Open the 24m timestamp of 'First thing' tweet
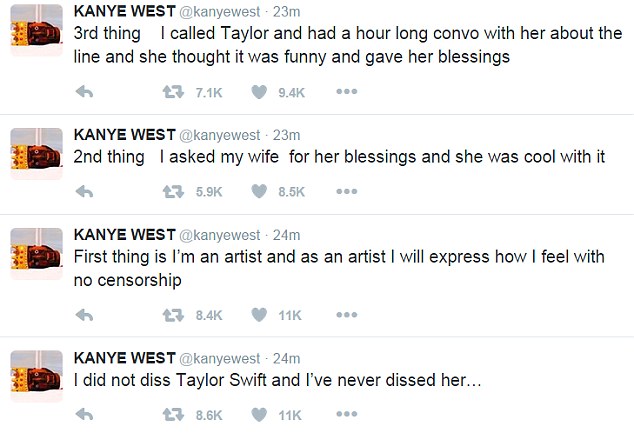The height and width of the screenshot is (433, 634). coord(286,235)
